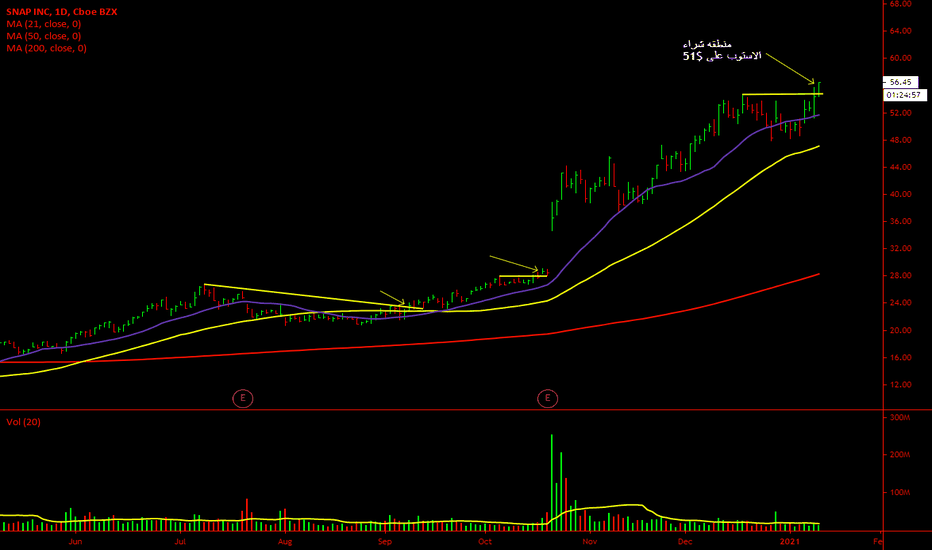Click the 44.00 price axis label

coord(900,168)
